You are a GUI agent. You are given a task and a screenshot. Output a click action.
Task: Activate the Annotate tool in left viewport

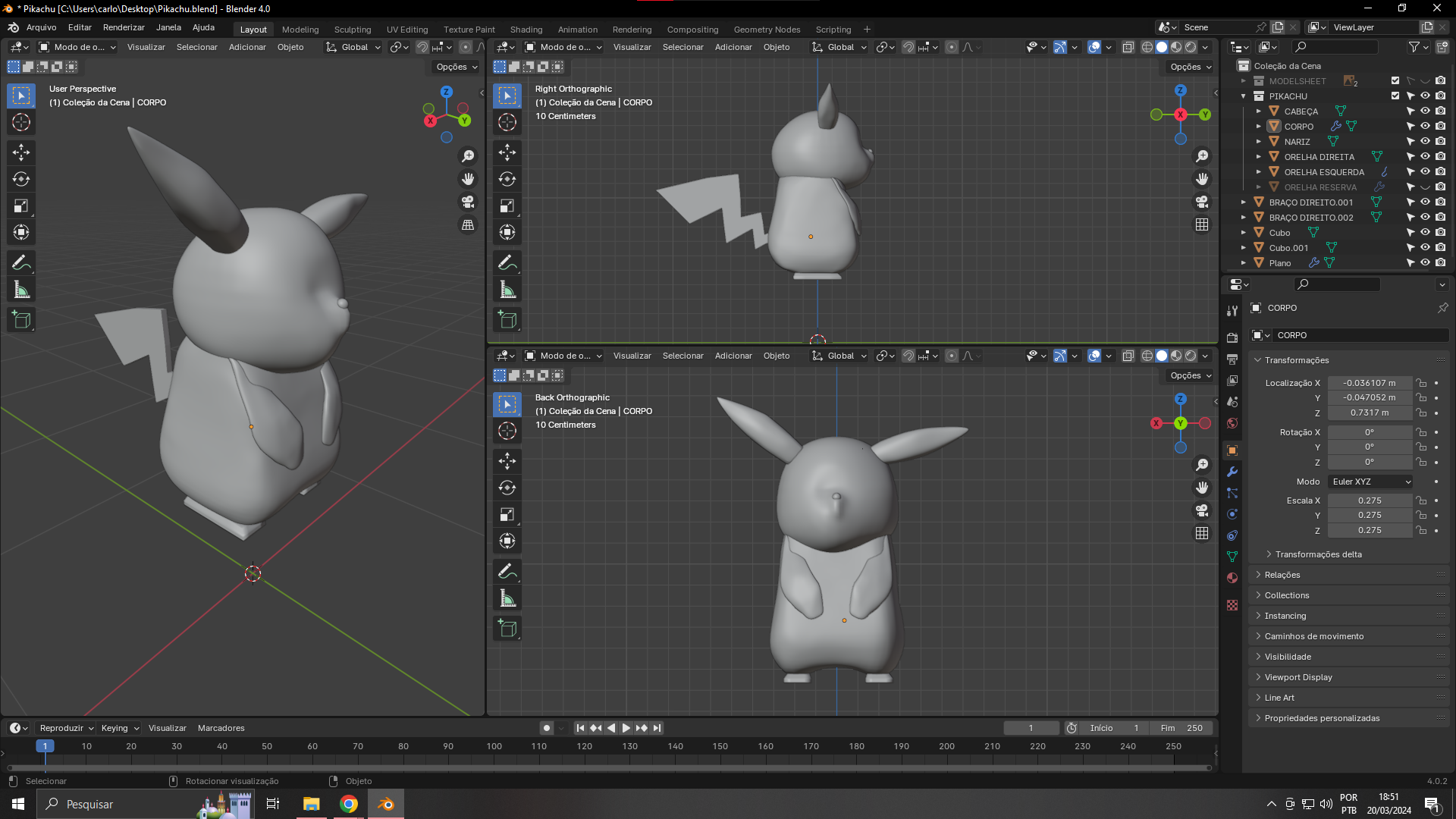click(21, 263)
